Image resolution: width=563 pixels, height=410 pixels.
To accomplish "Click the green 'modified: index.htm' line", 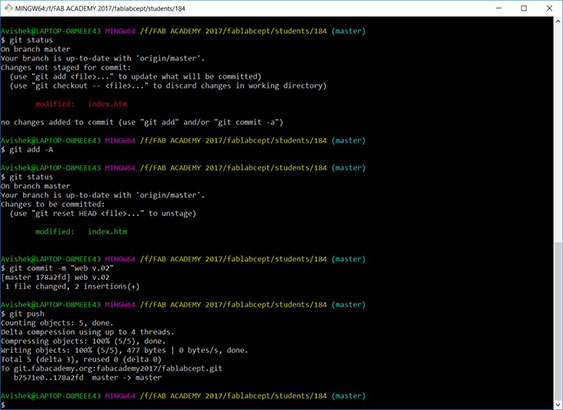I will point(81,232).
